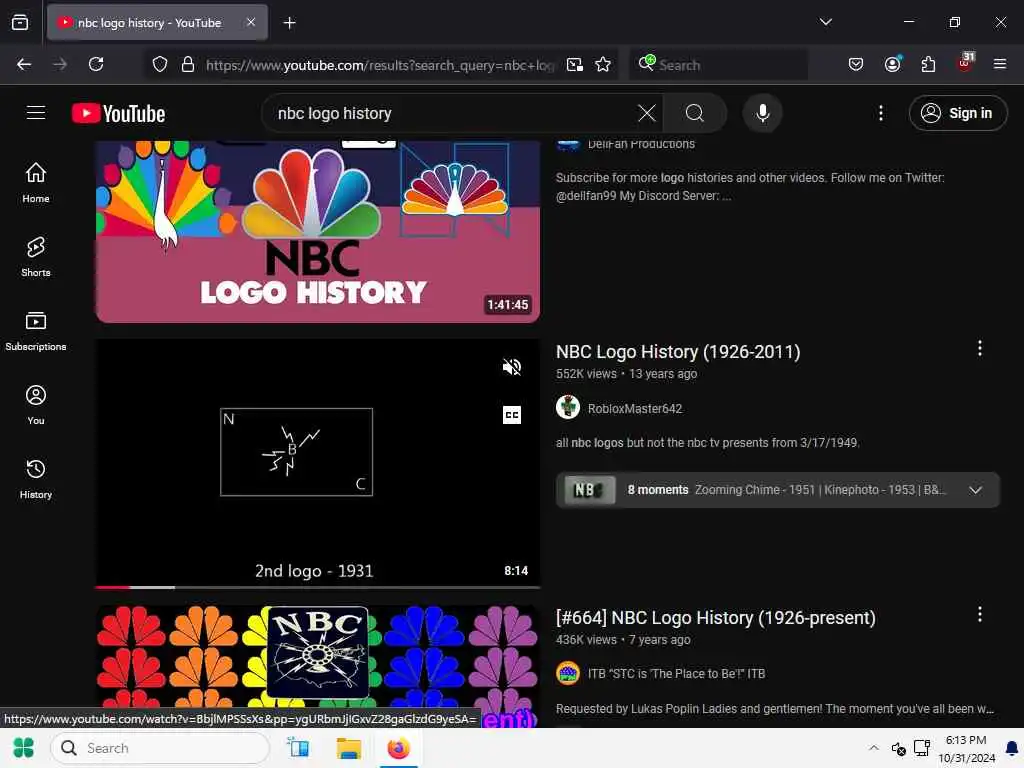
Task: Unmute the video preview speaker icon
Action: pyautogui.click(x=511, y=367)
